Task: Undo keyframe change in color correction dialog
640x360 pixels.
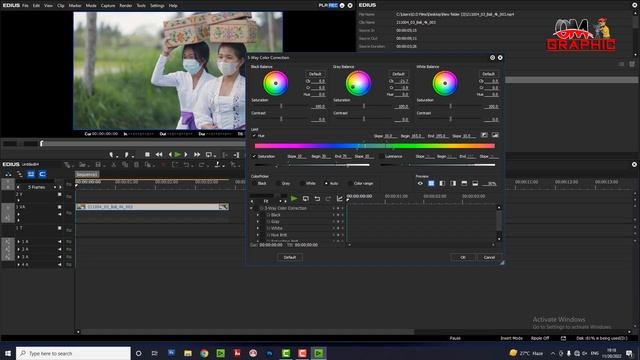Action: coord(317,198)
